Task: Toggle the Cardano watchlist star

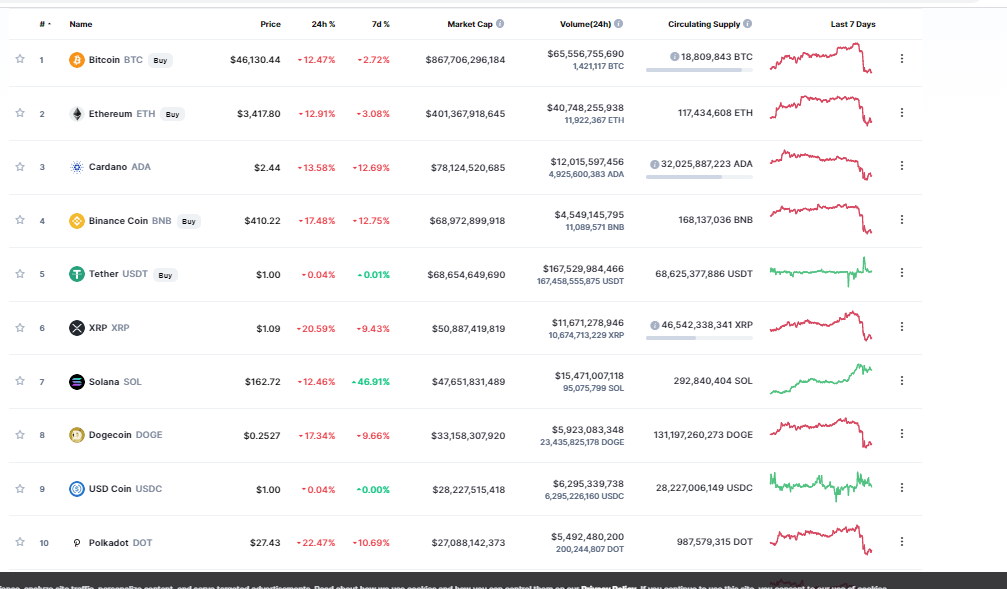Action: [x=20, y=167]
